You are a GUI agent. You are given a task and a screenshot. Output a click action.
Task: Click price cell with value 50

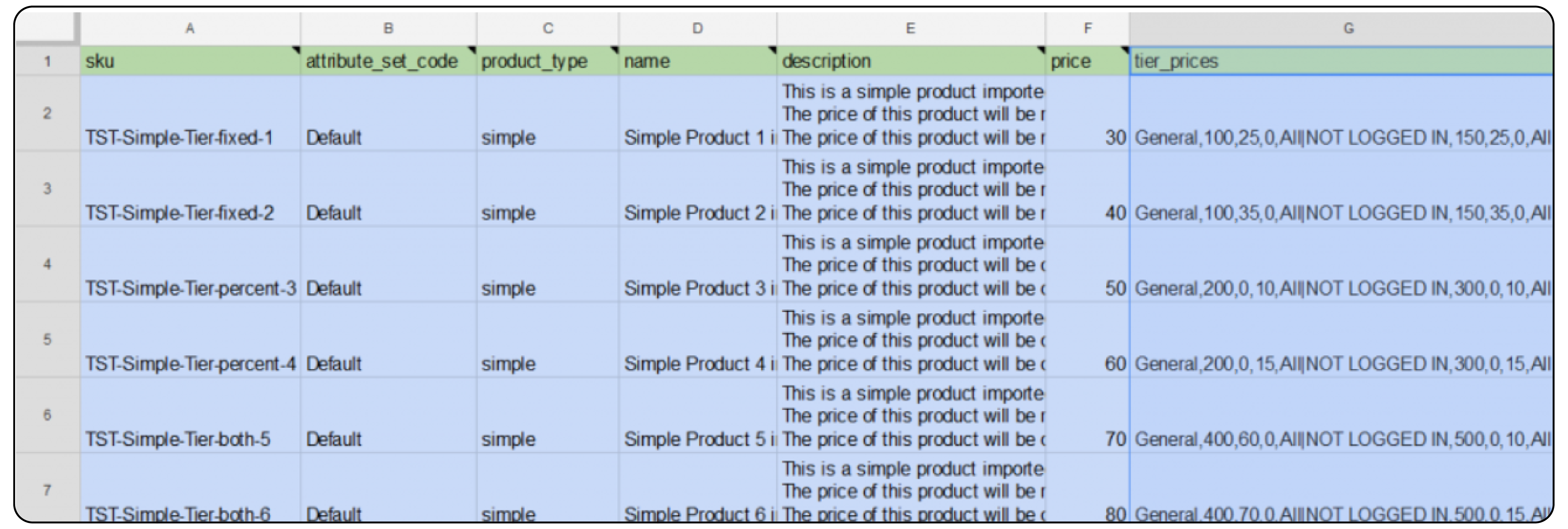click(1088, 264)
